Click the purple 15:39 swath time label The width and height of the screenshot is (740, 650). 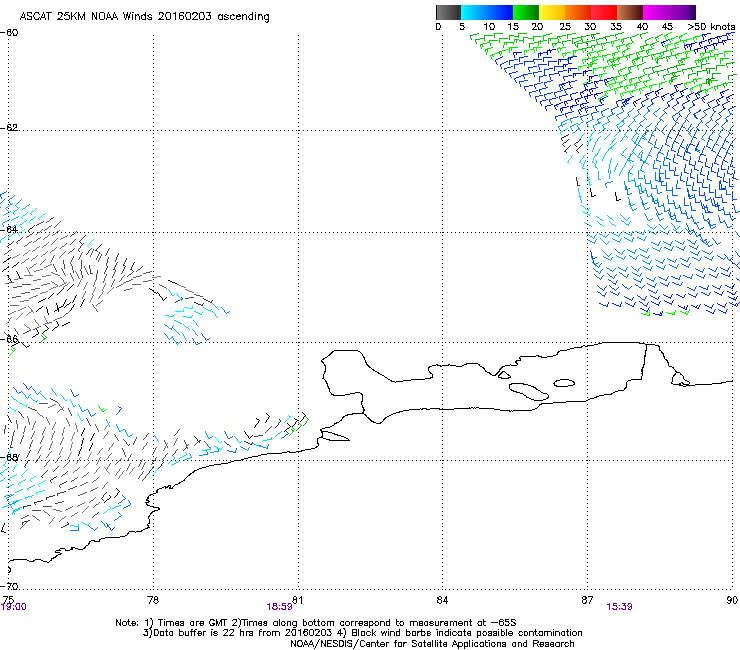[x=619, y=607]
